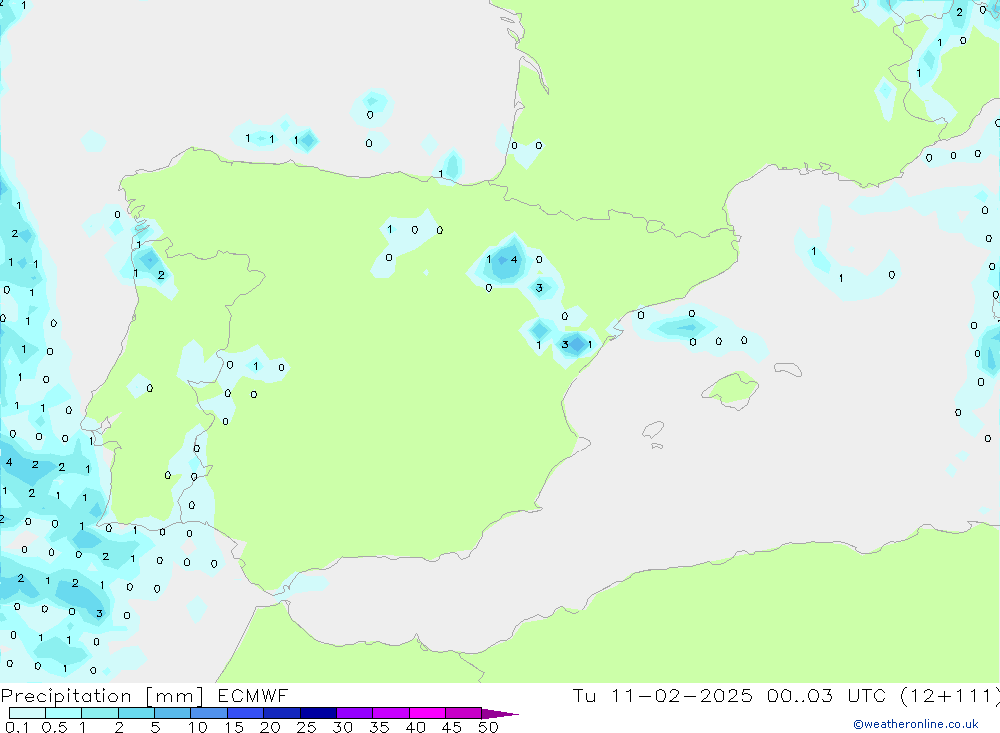Screen dimensions: 1000x733
Task: Click the legend label '20'
Action: (270, 727)
